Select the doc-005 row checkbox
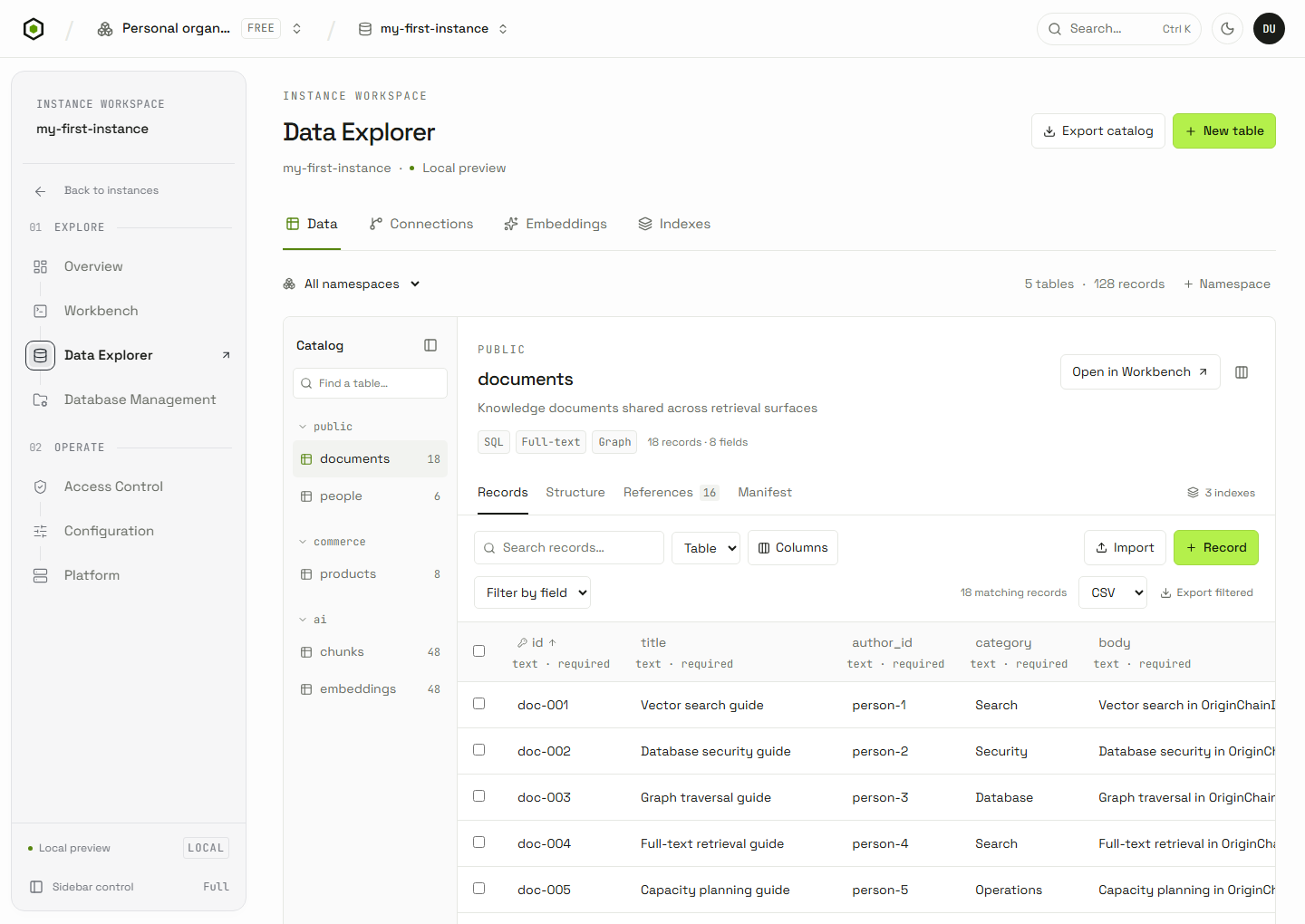The image size is (1305, 924). [x=479, y=889]
